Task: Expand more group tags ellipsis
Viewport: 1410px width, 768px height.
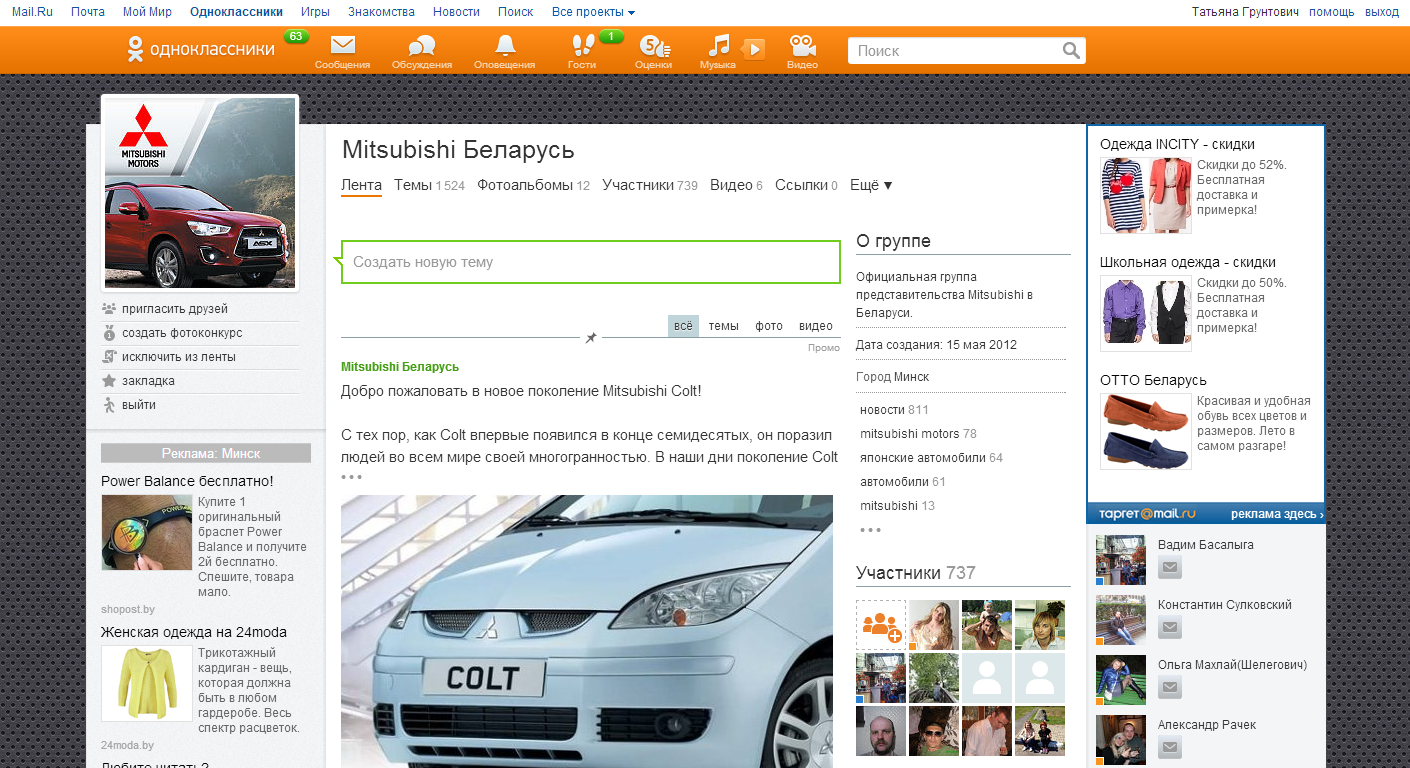Action: (x=870, y=530)
